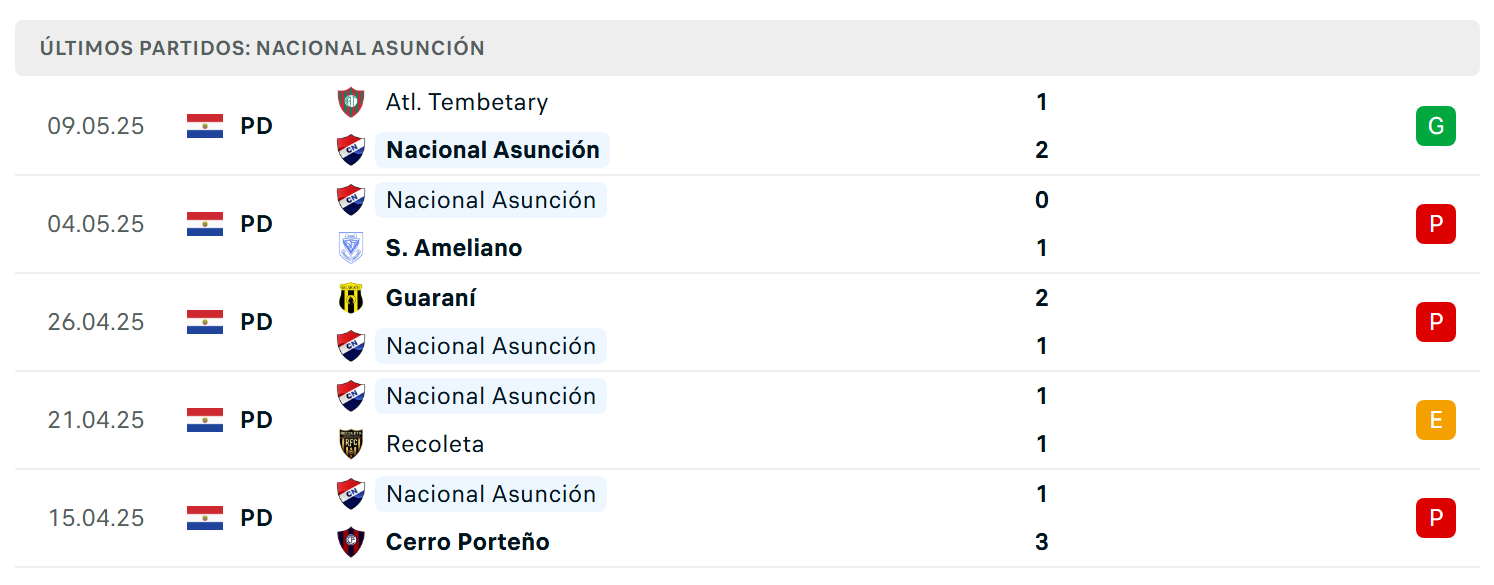Click the Atl. Tembetary club crest
Screen dimensions: 1494x585
[x=351, y=102]
